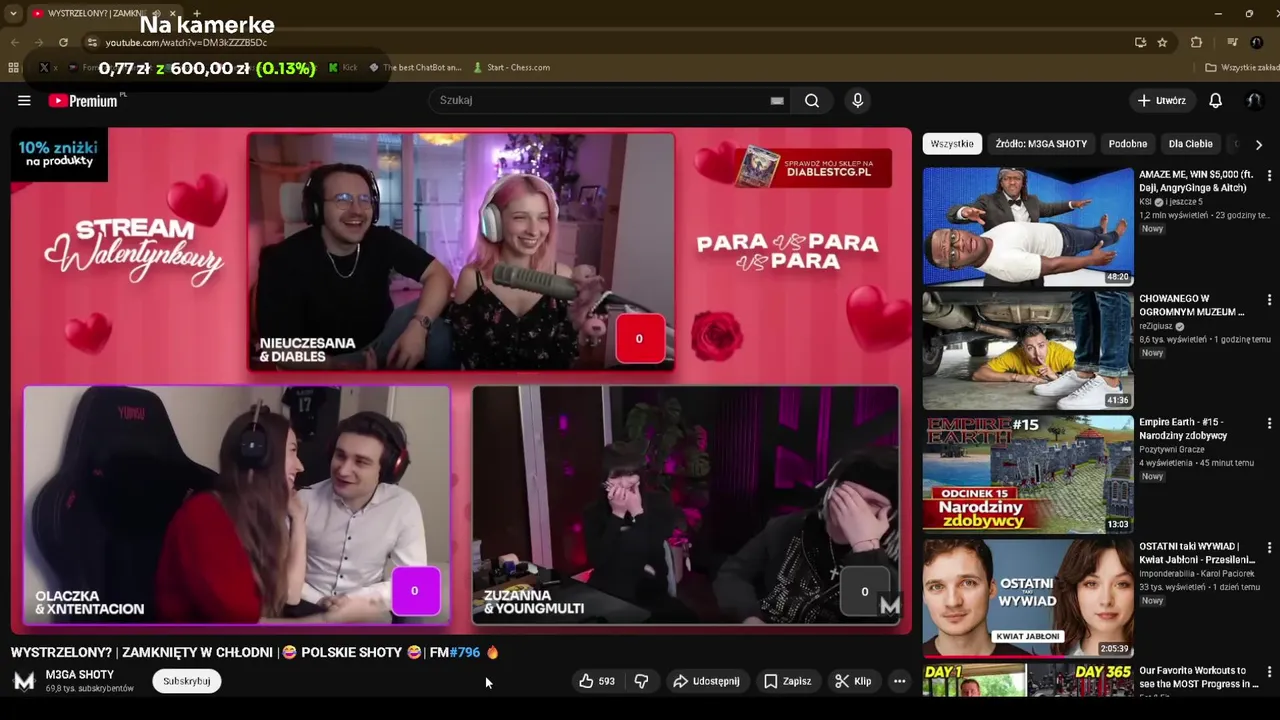Click the browser address bar URL
This screenshot has height=720, width=1280.
pos(186,42)
